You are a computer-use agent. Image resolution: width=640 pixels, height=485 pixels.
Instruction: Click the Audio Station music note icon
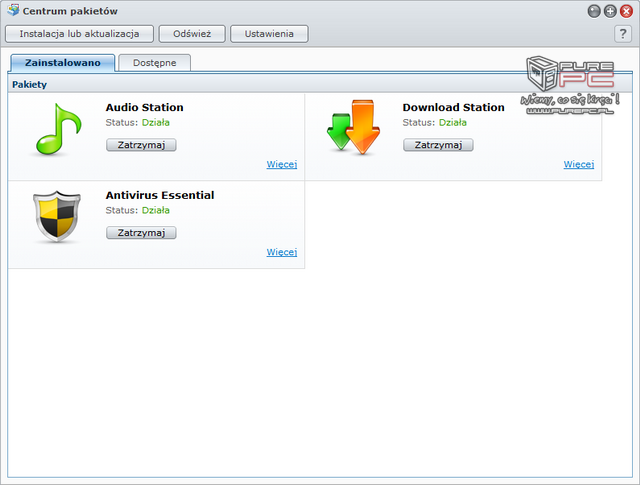coord(57,129)
